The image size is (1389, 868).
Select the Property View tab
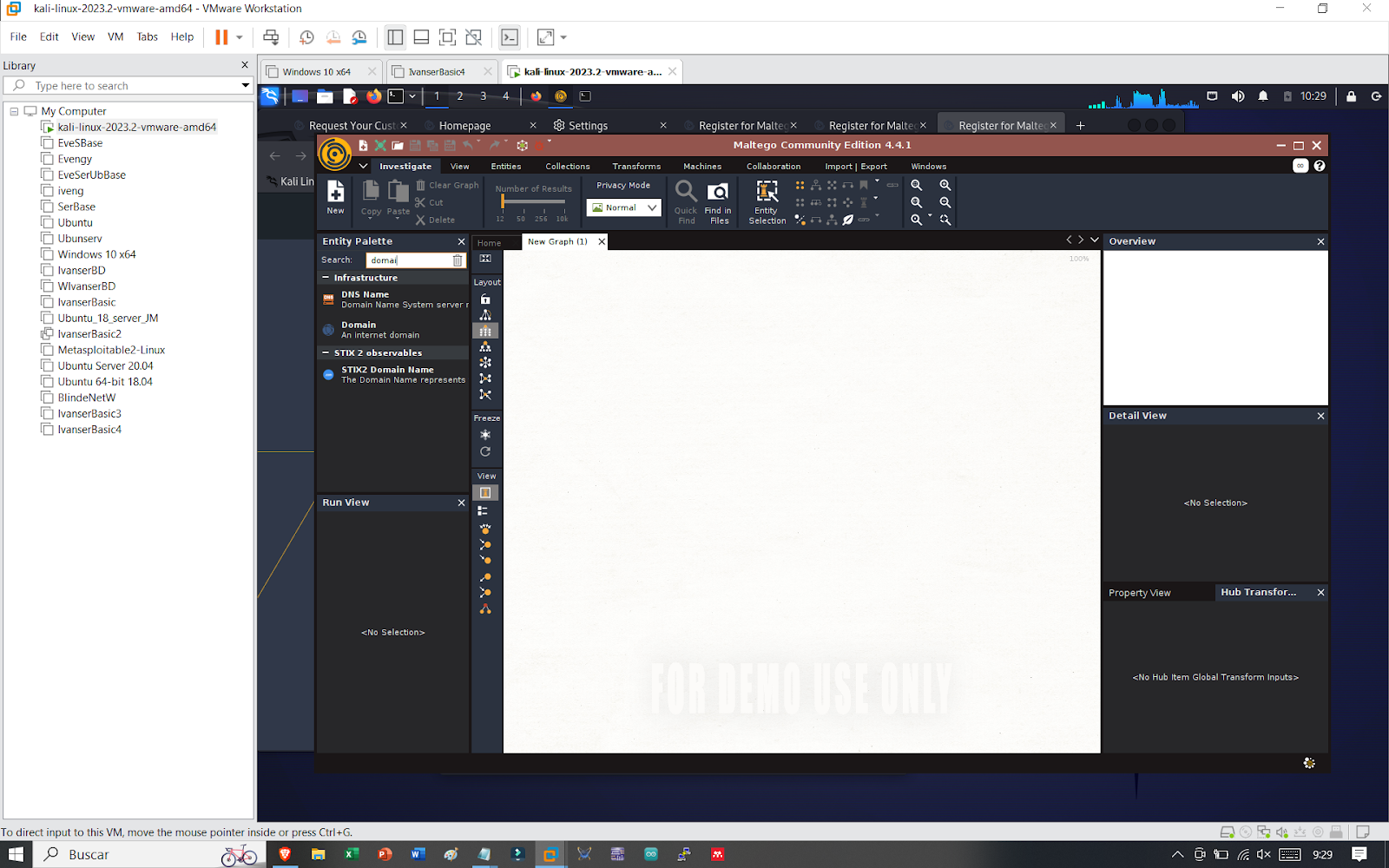[x=1140, y=593]
